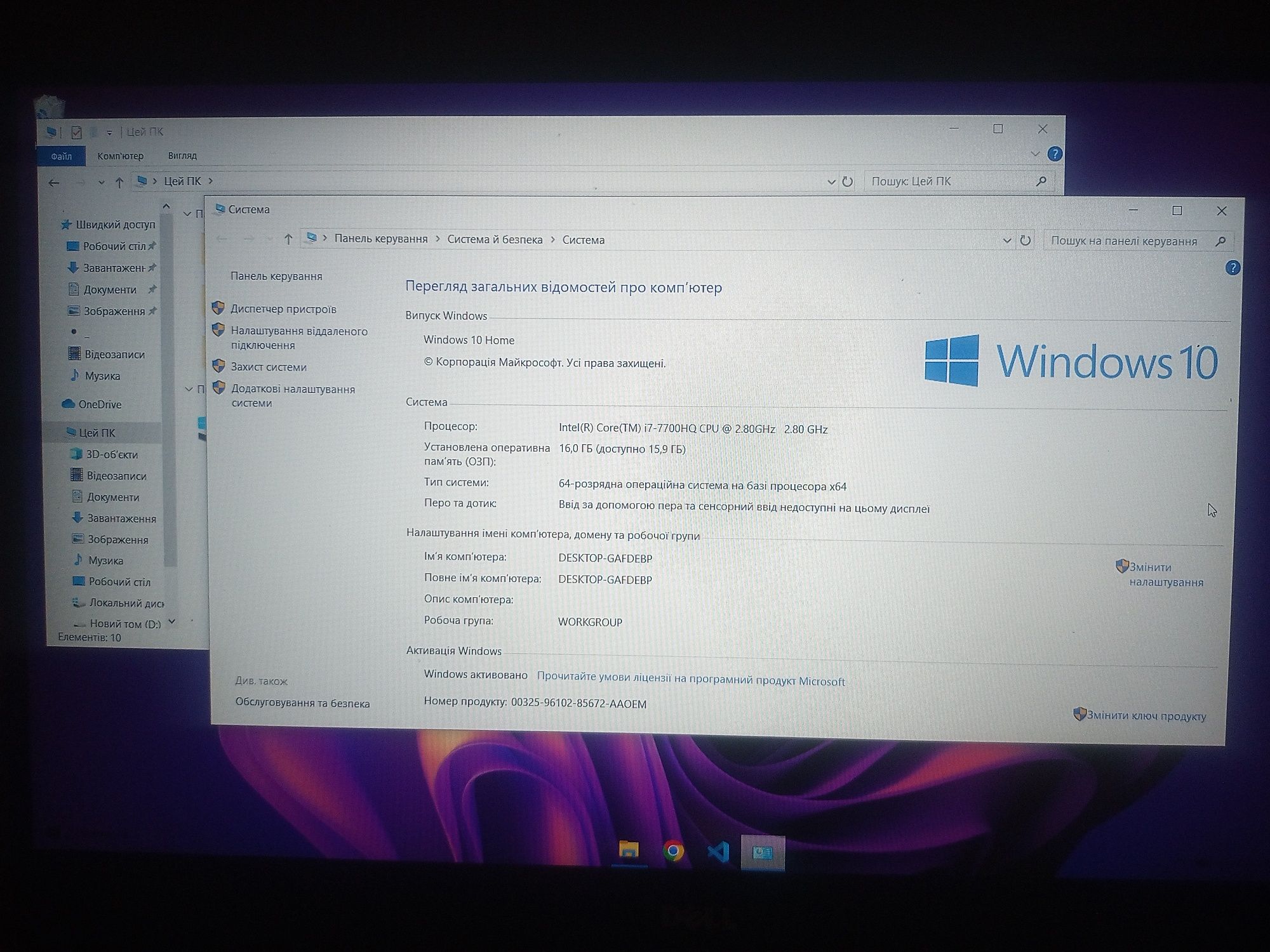Select pinned Завантаження in quick access
Image resolution: width=1270 pixels, height=952 pixels.
coord(111,268)
